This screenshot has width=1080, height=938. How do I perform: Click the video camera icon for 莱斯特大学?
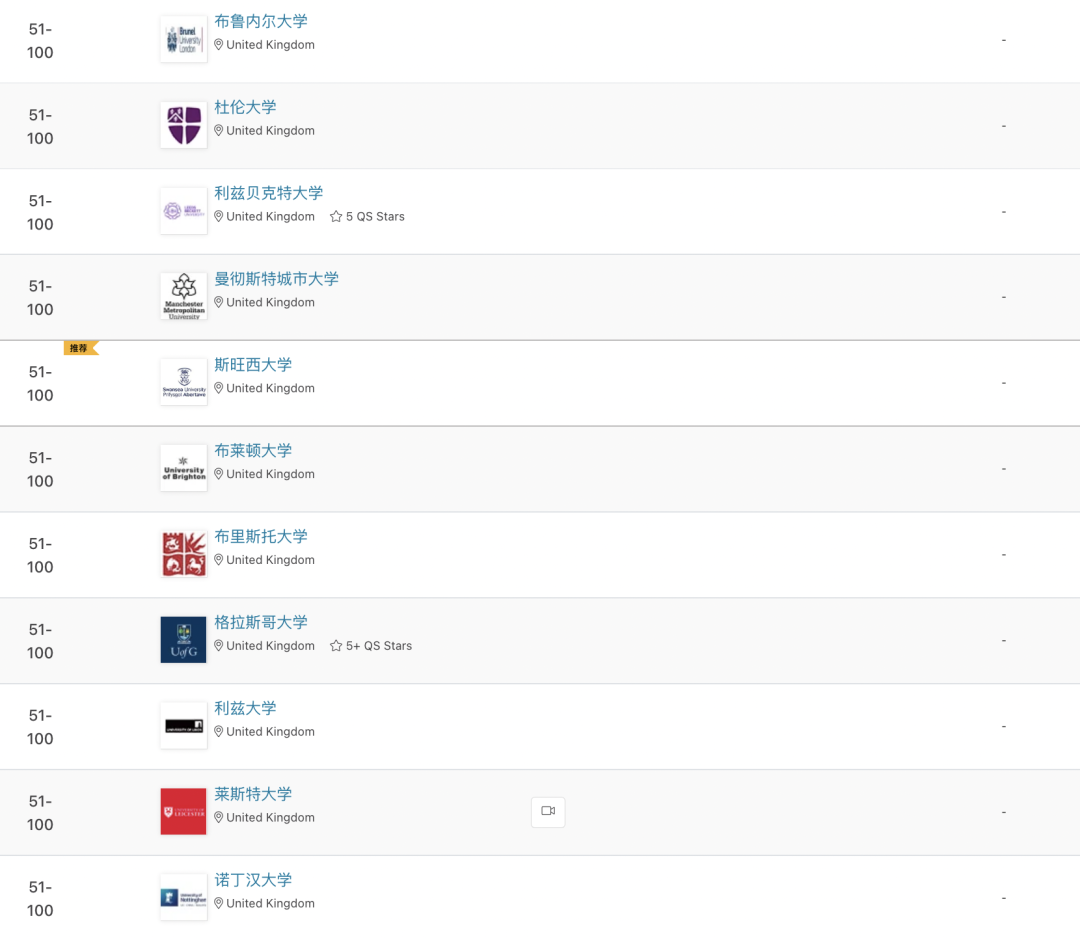pyautogui.click(x=548, y=811)
